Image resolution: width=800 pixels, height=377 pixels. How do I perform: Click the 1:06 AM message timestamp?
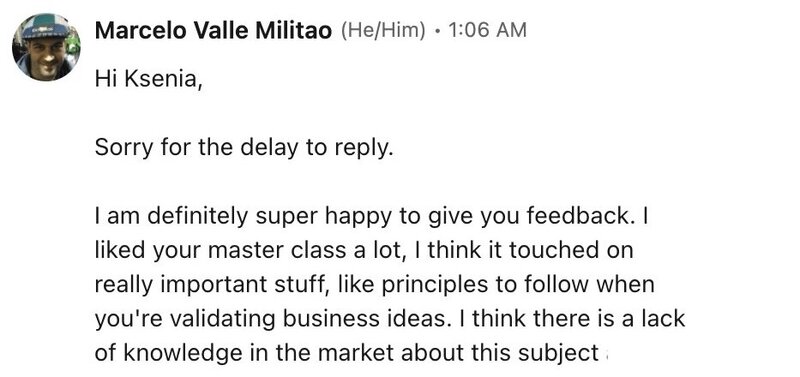click(x=486, y=31)
